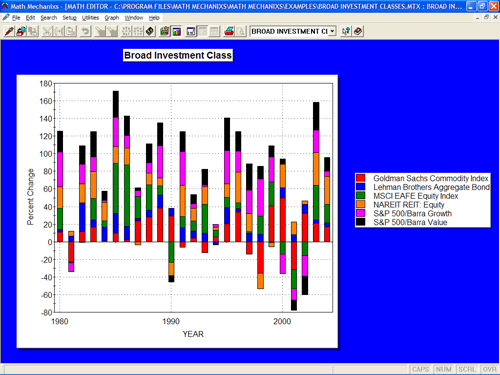This screenshot has height=375, width=500.
Task: Click the Goldman Sachs red legend swatch
Action: [x=360, y=178]
